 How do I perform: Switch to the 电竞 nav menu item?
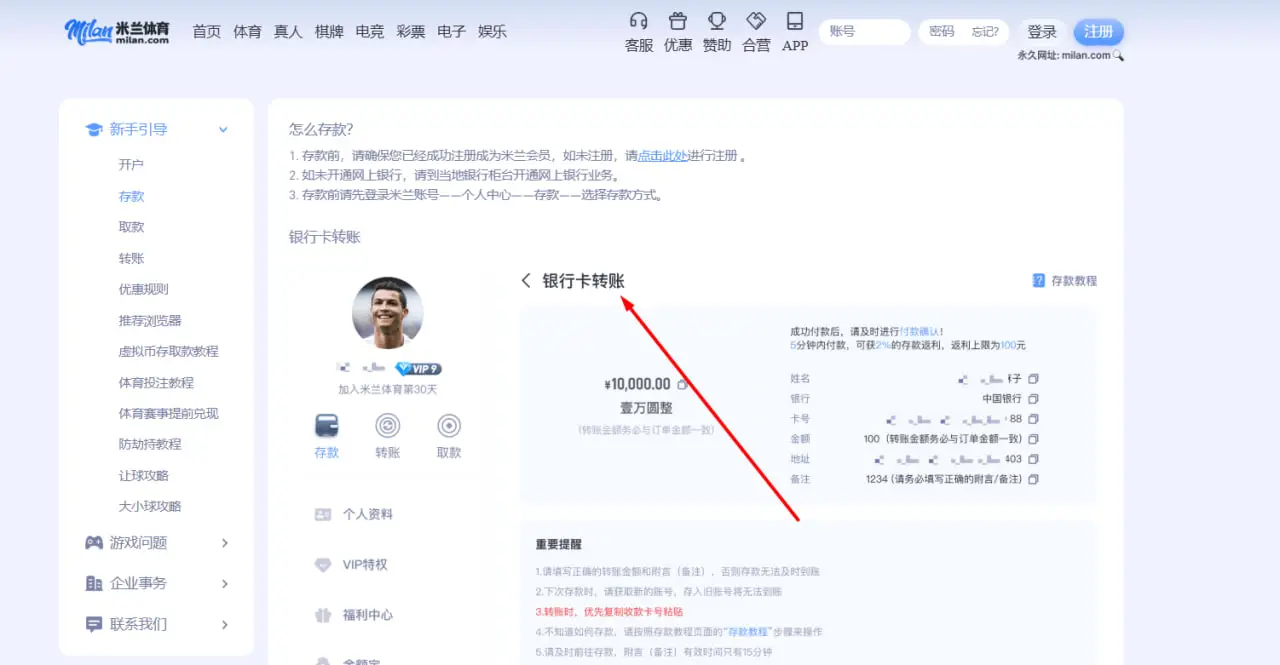tap(370, 31)
